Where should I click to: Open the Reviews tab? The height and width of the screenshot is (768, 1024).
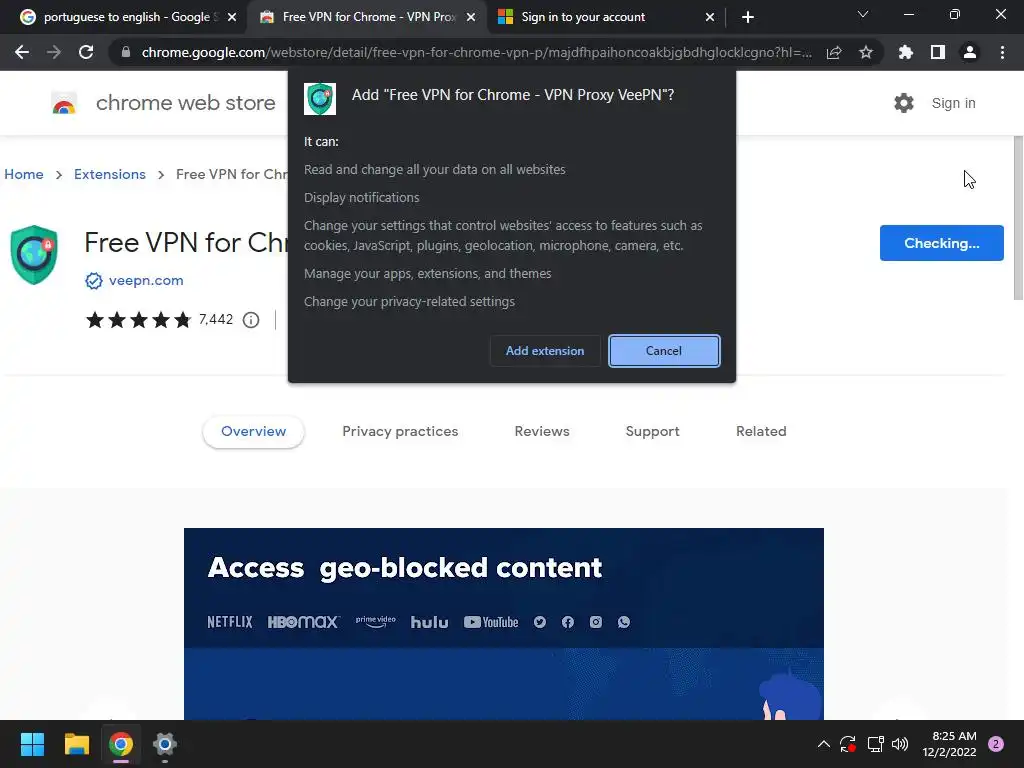click(x=542, y=432)
